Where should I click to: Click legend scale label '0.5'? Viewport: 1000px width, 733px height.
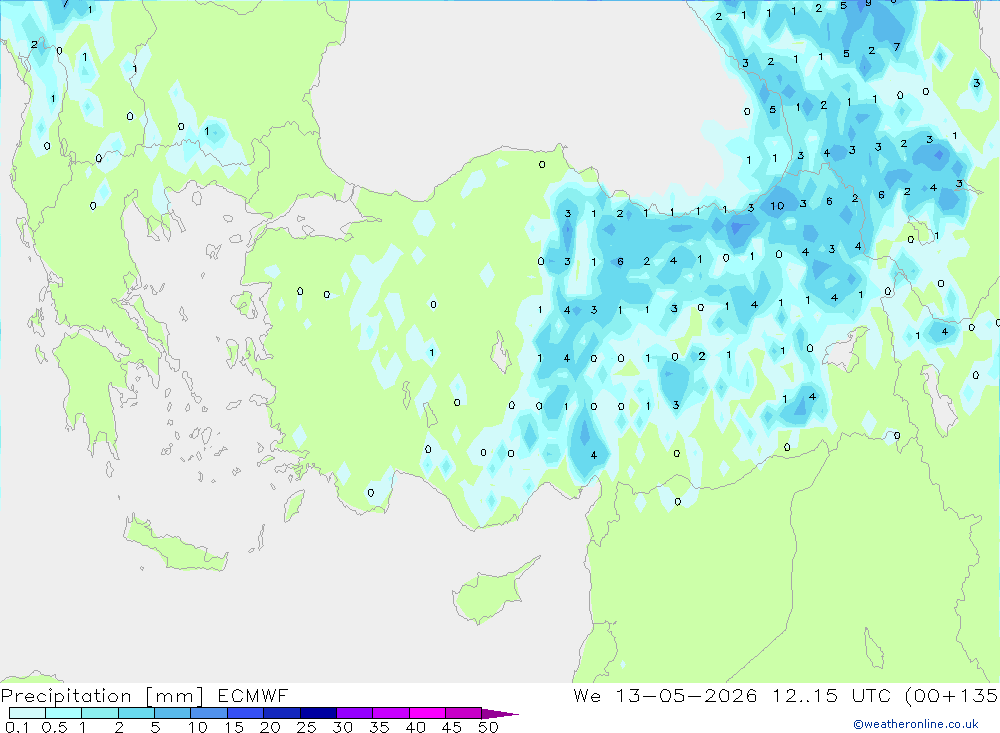pos(54,727)
